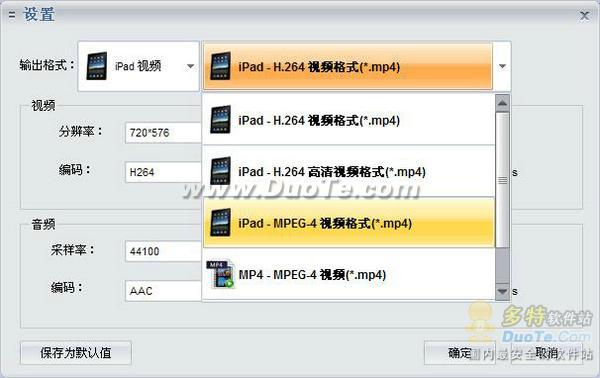Click iPad icon beside MPEG-4 视频格式 item
The width and height of the screenshot is (600, 378).
[x=220, y=223]
